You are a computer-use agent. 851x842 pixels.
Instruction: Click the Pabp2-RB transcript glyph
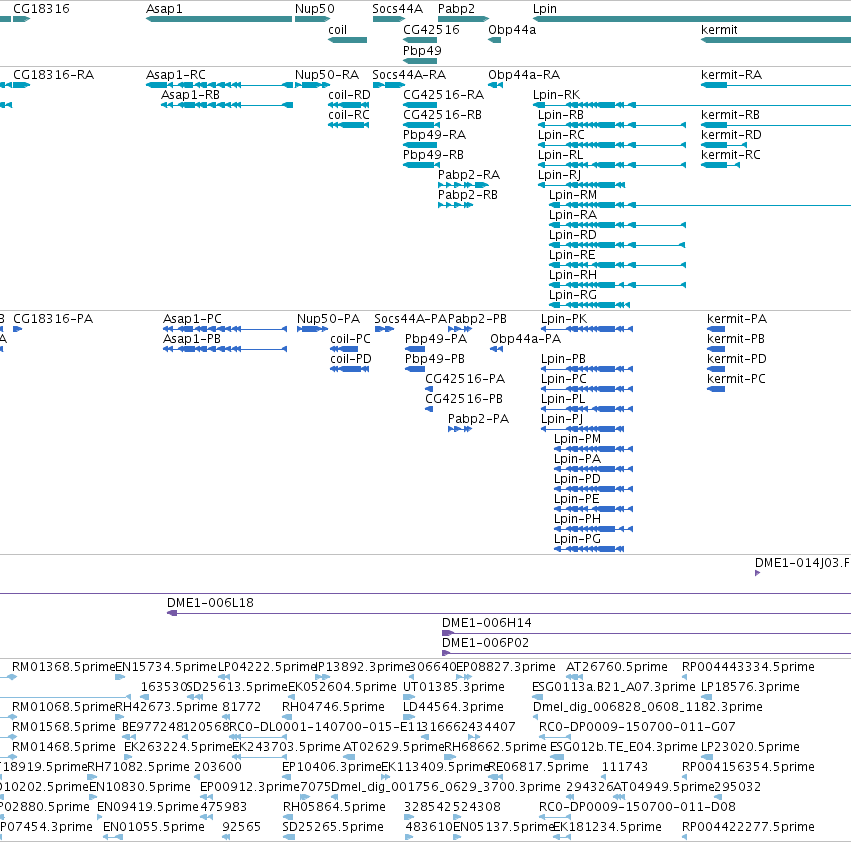coord(455,205)
